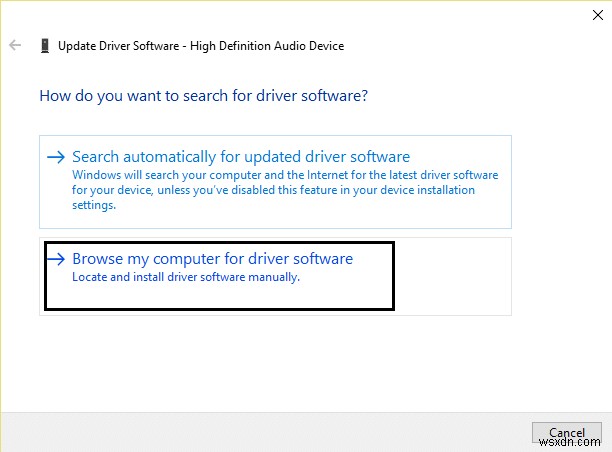
Task: Choose Search automatically for updated driver software
Action: [x=275, y=182]
